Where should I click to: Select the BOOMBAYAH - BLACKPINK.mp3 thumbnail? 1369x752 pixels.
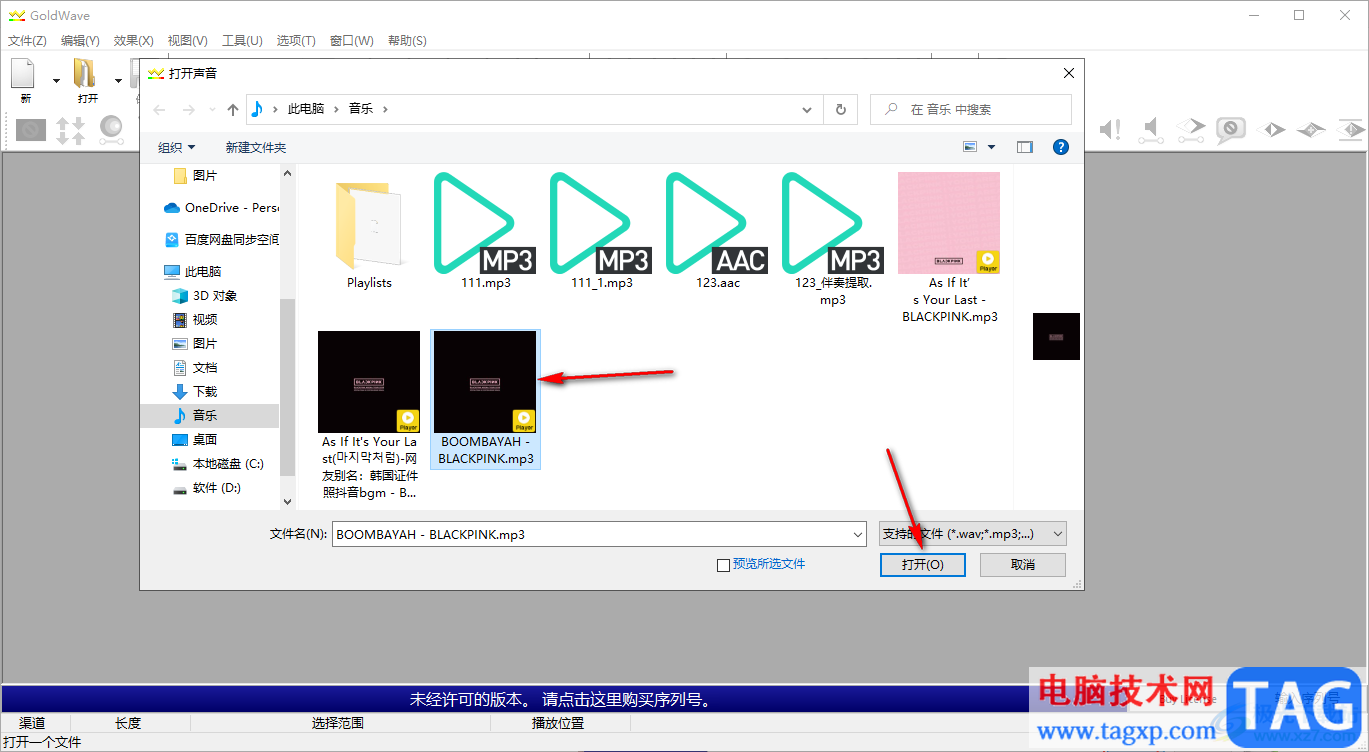point(485,382)
